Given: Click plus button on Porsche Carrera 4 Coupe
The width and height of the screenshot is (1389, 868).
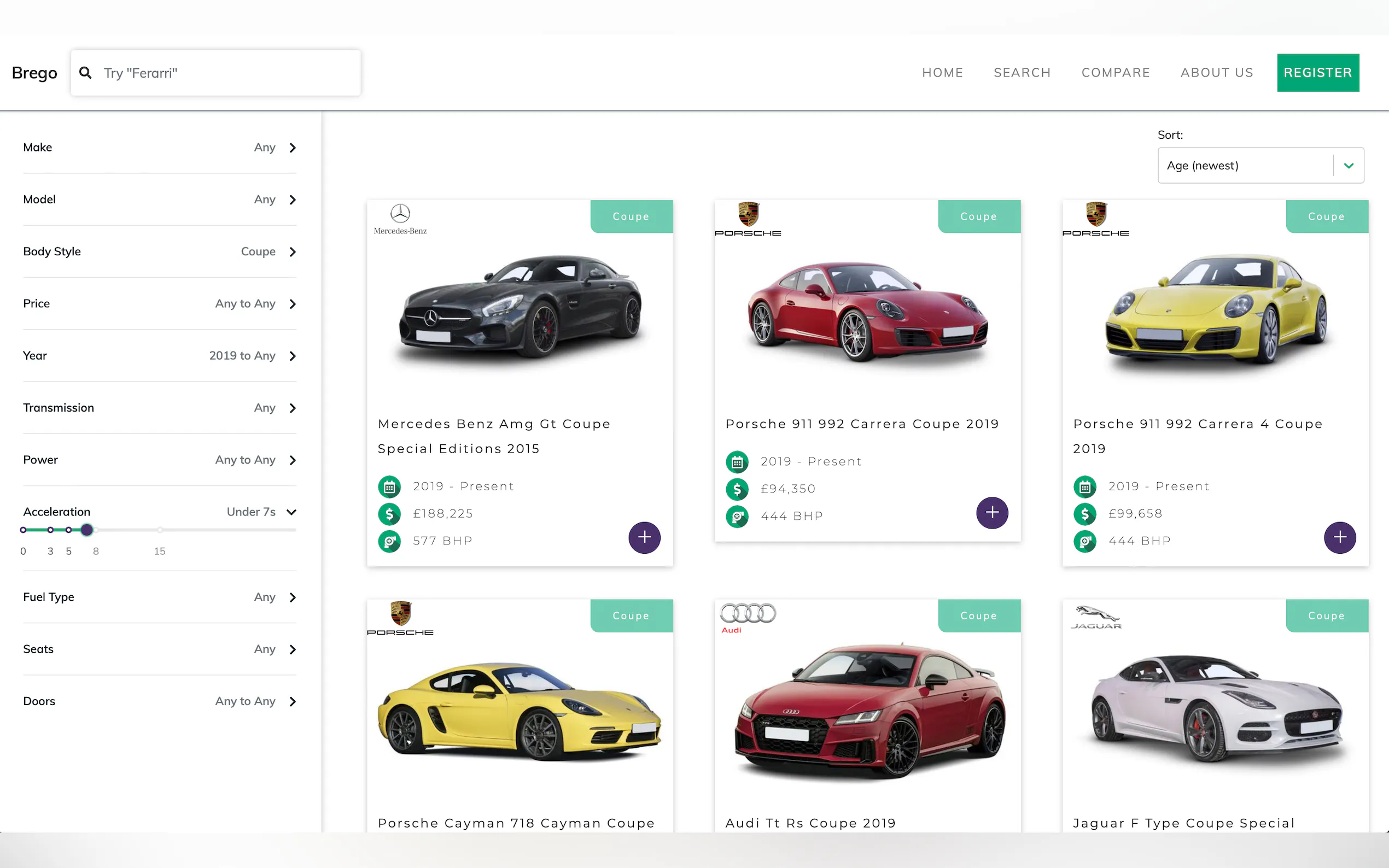Looking at the screenshot, I should coord(1340,537).
